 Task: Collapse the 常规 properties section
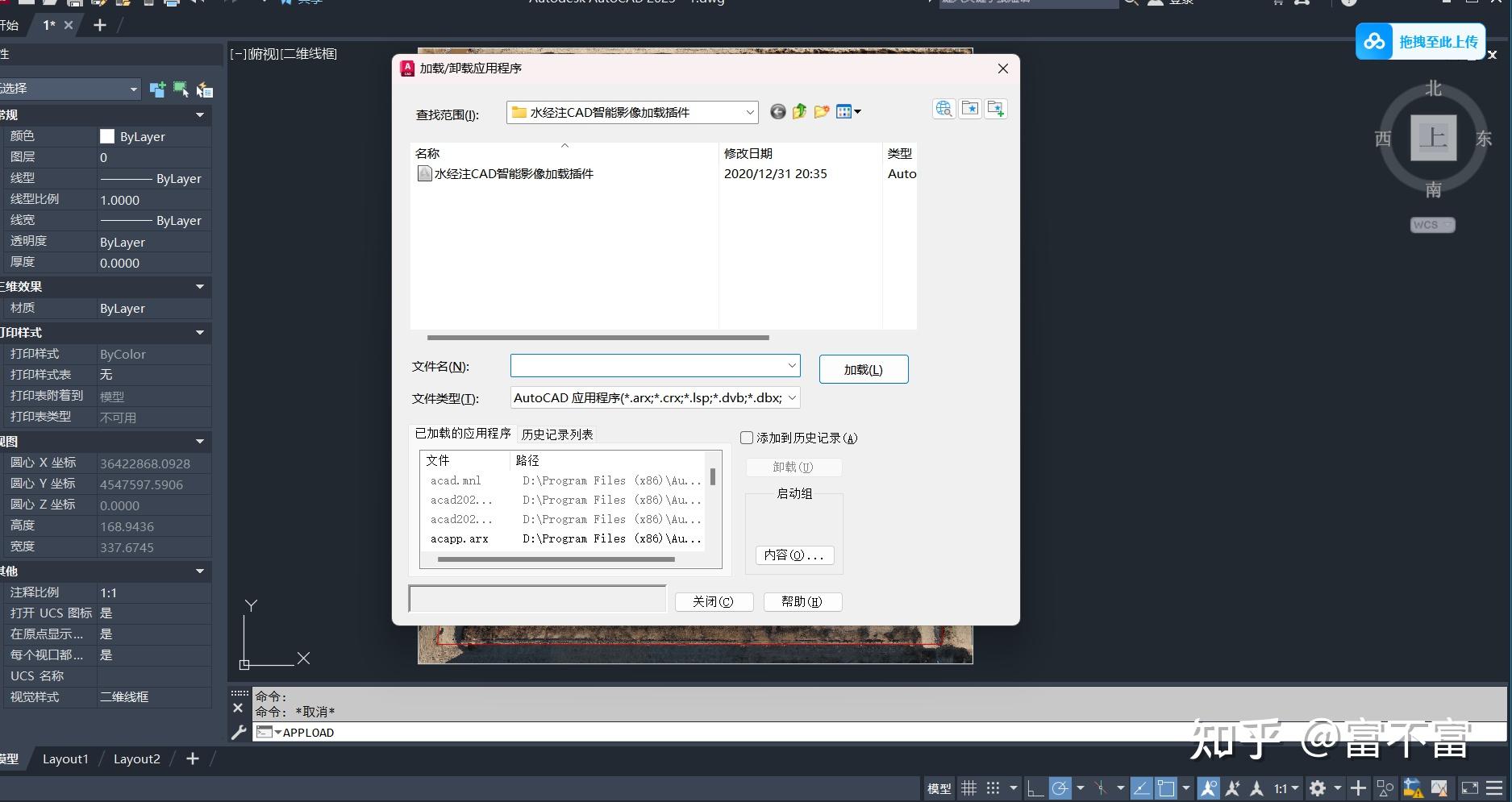[199, 114]
